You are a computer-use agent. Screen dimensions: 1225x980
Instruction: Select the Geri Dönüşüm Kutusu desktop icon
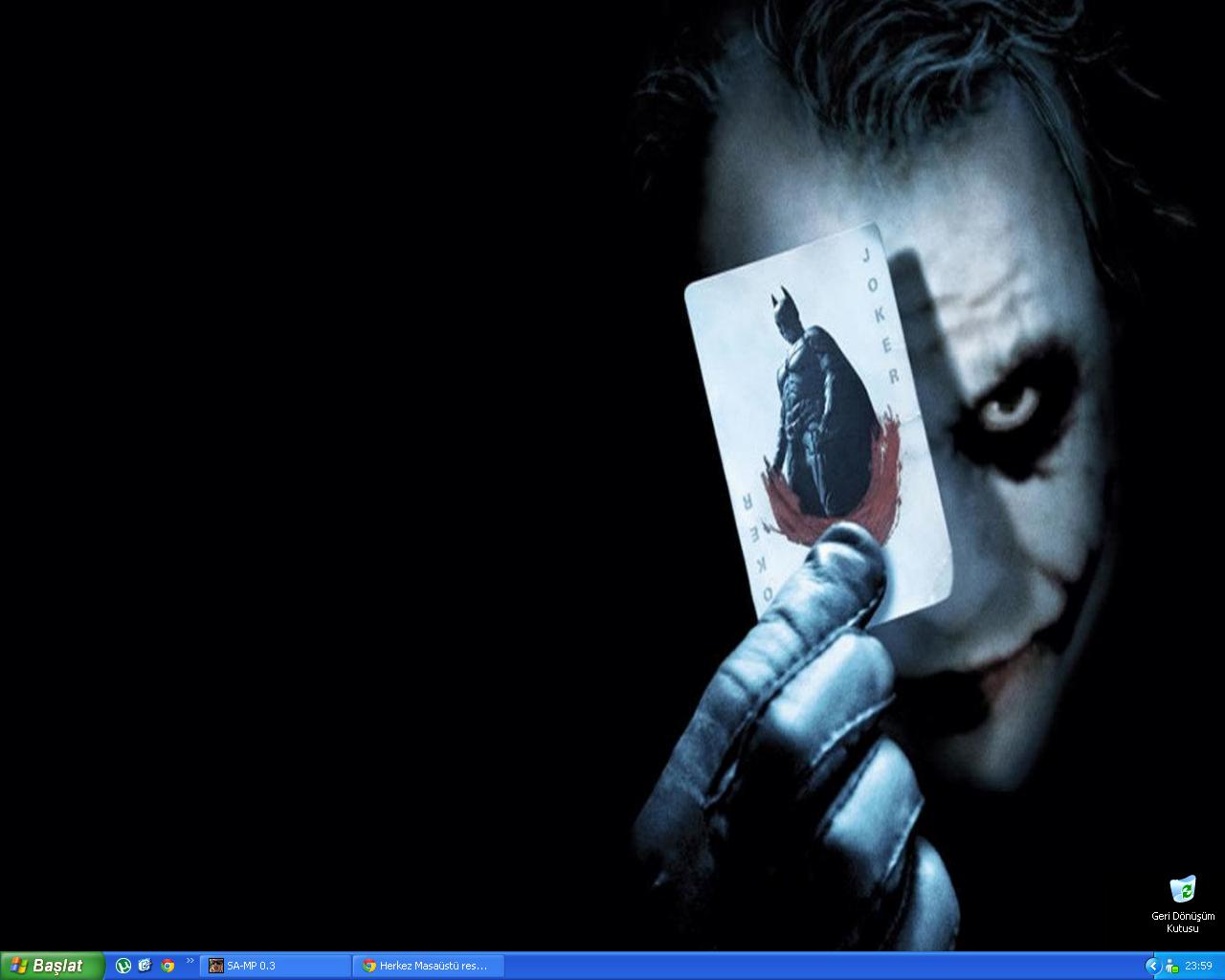tap(1182, 889)
